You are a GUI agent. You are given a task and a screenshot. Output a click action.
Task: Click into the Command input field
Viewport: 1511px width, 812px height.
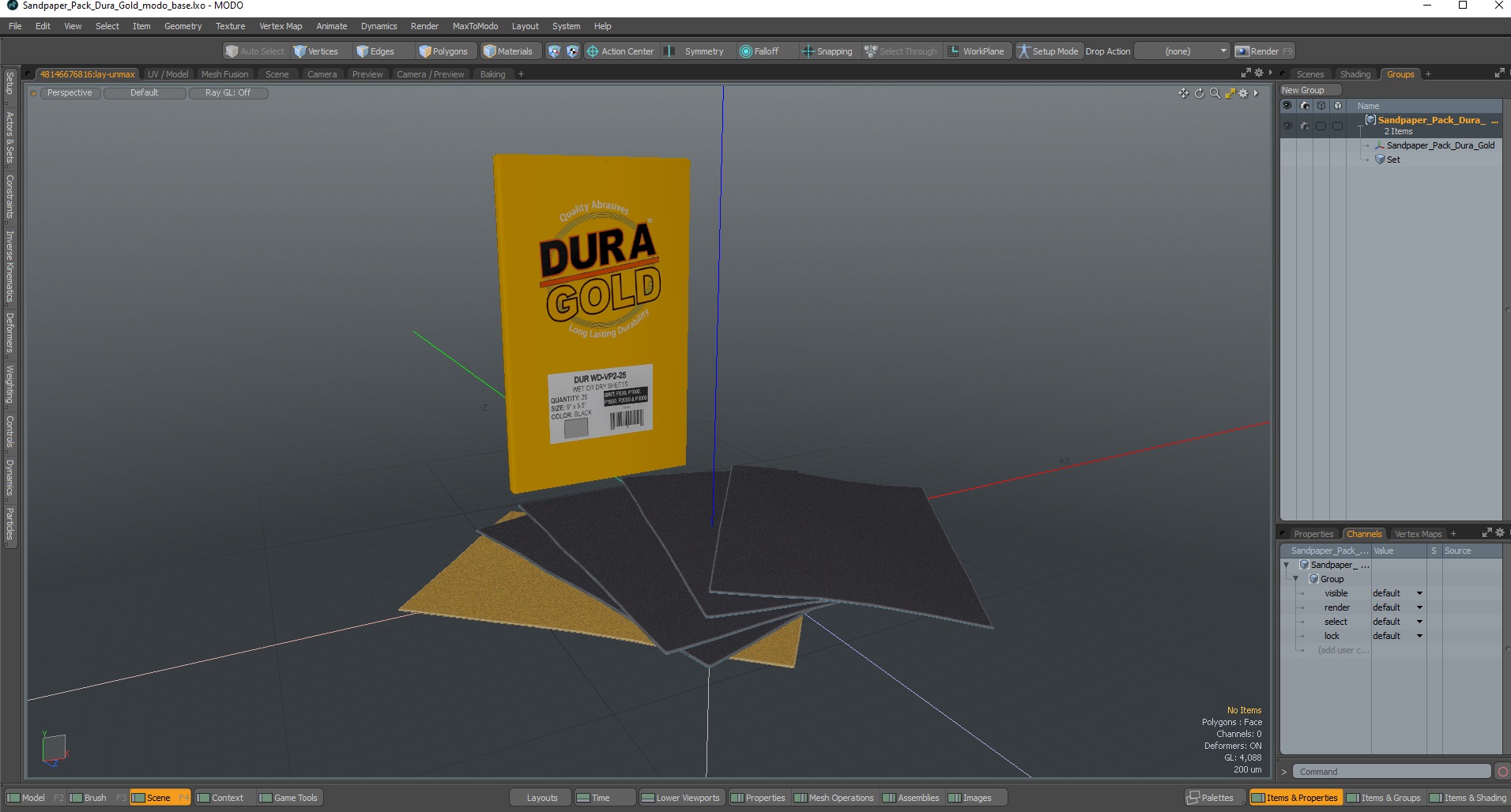pyautogui.click(x=1392, y=772)
